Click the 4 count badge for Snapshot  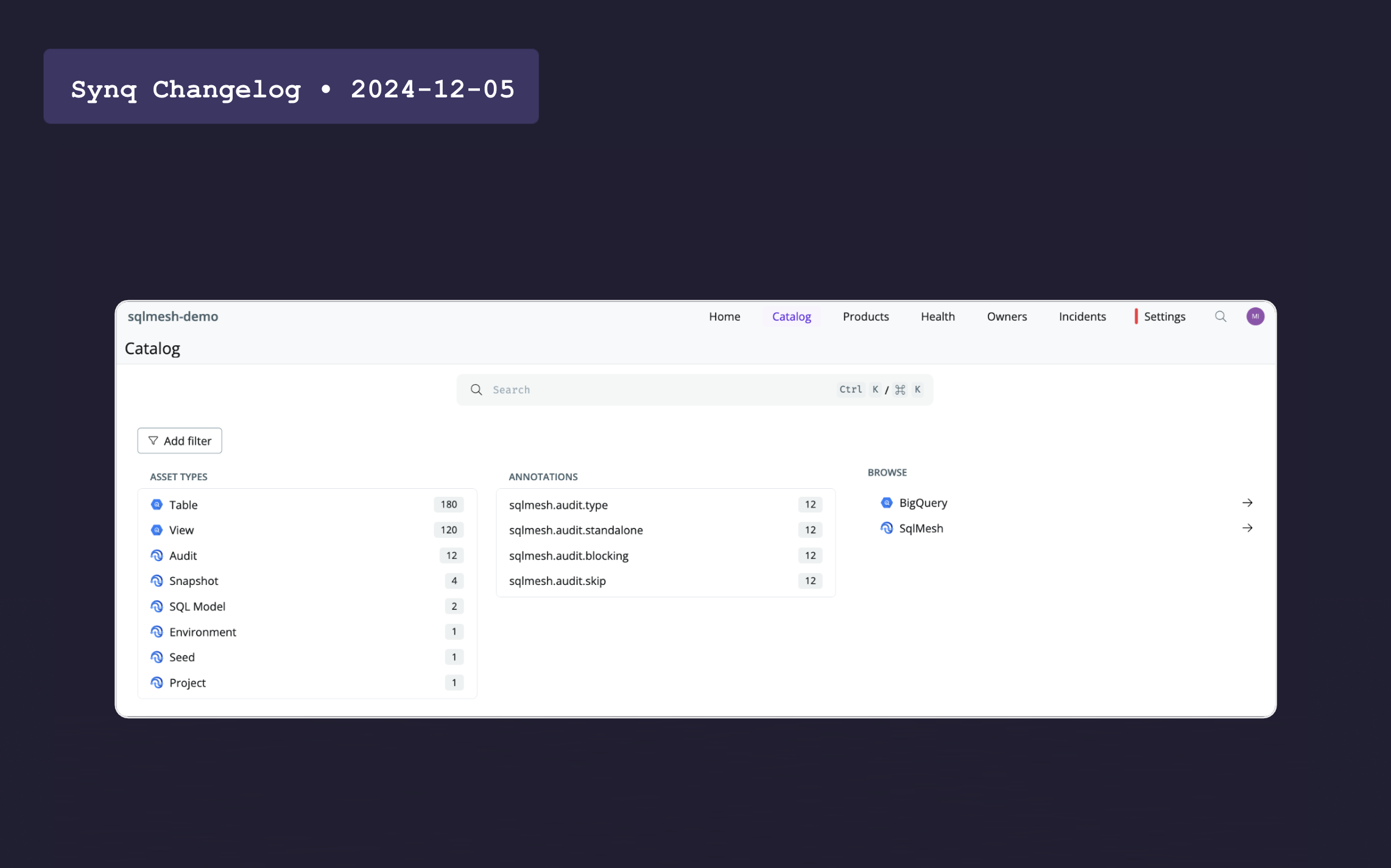(454, 581)
